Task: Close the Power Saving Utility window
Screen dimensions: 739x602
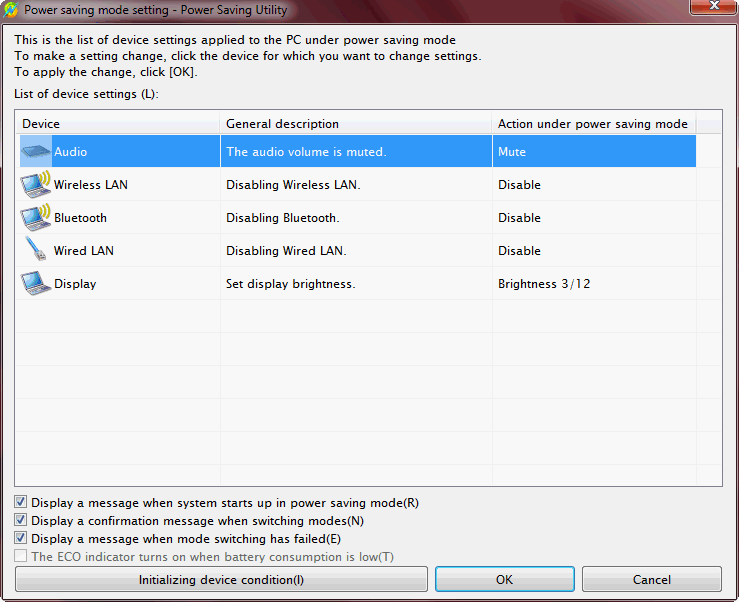Action: (x=714, y=7)
